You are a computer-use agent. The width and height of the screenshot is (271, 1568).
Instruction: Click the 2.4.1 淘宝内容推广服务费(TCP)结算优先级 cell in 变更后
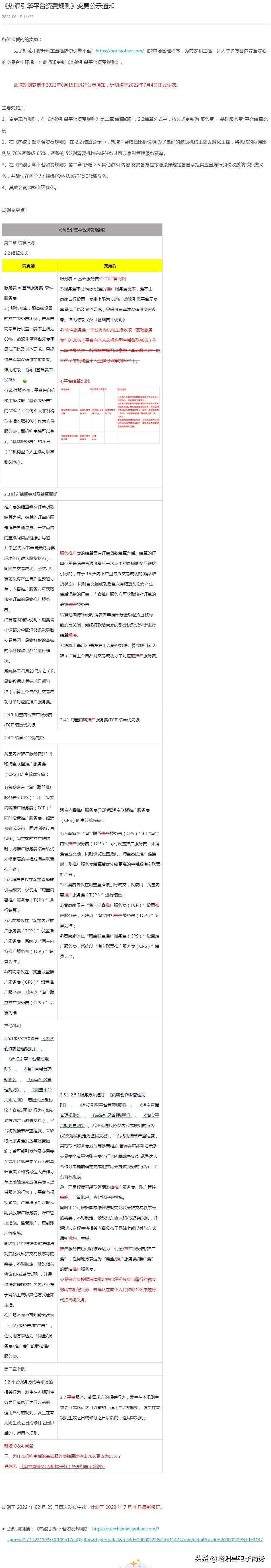pyautogui.click(x=110, y=719)
